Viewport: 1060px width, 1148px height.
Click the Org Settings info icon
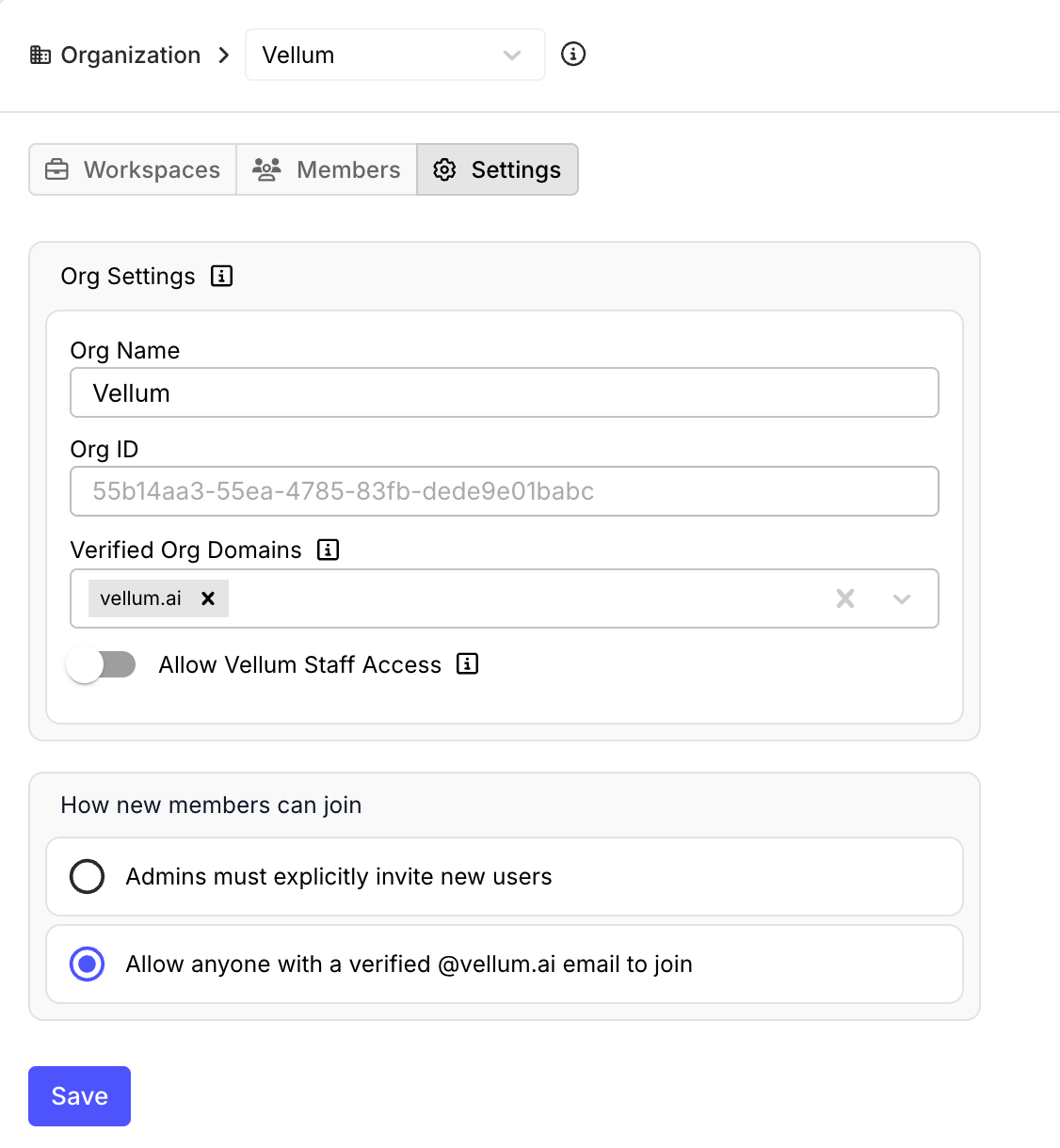point(221,276)
